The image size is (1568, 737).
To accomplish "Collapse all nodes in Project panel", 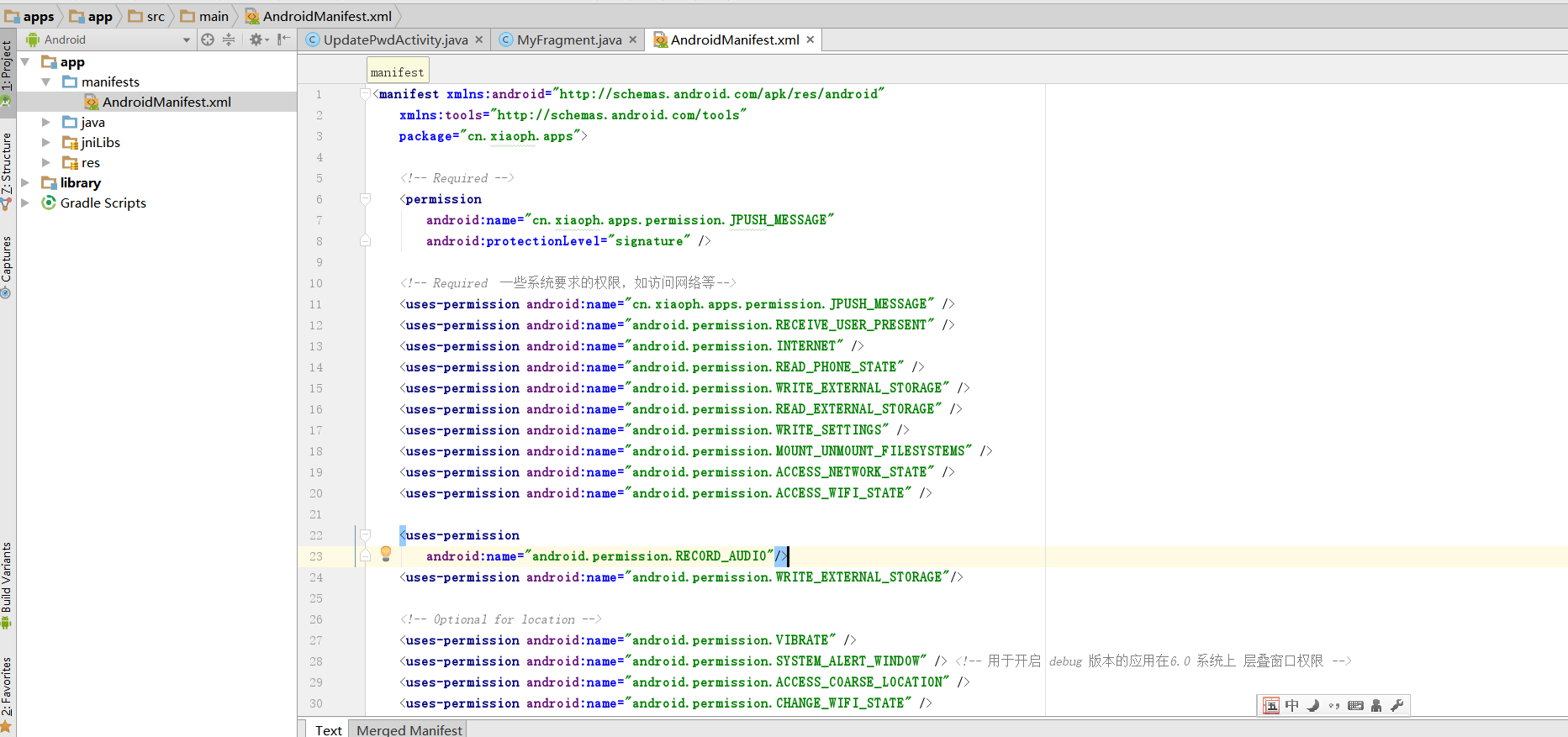I will point(229,39).
